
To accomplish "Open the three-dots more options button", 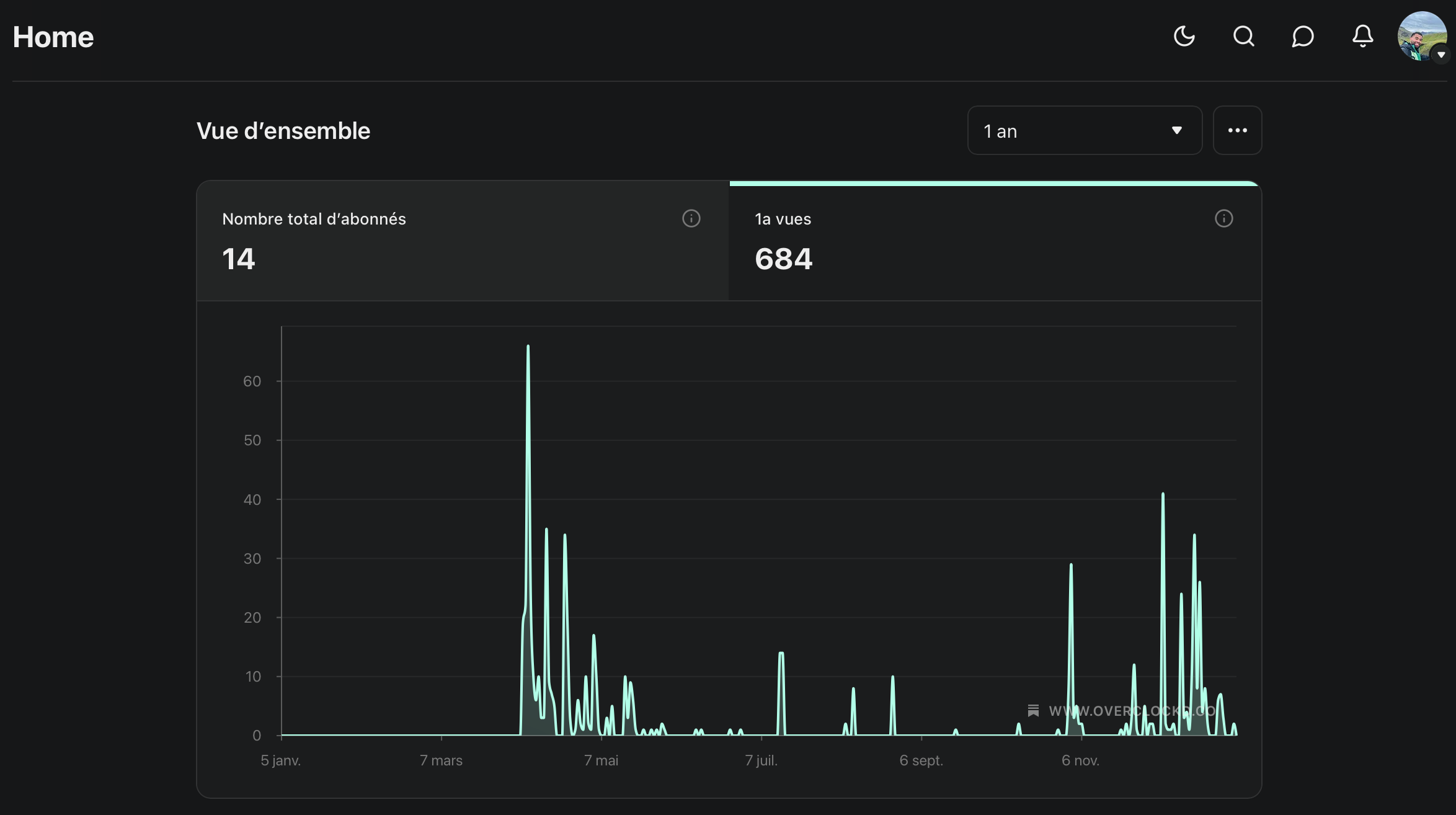I will [1237, 131].
